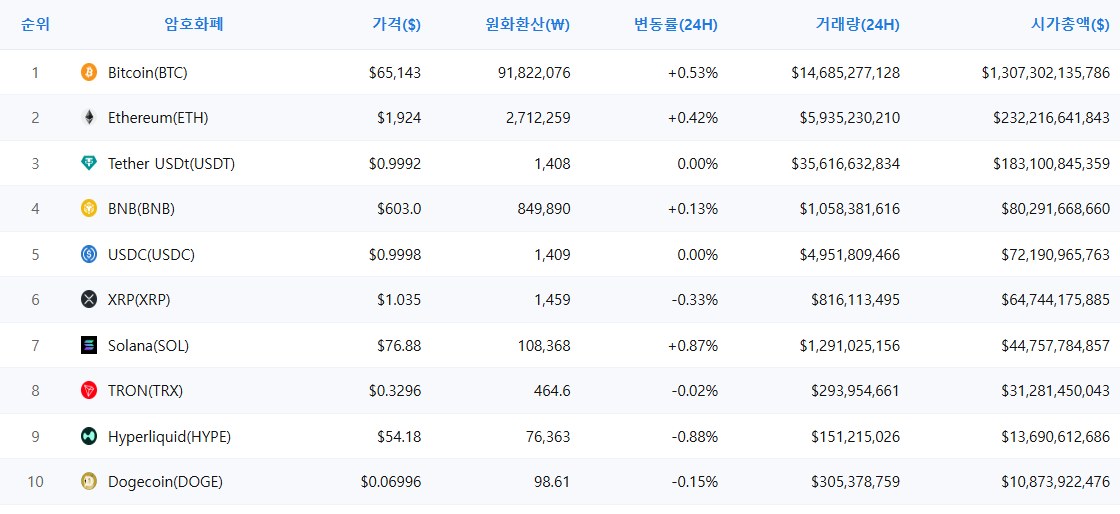Select USDC price $0.9998
This screenshot has width=1120, height=514.
point(395,254)
